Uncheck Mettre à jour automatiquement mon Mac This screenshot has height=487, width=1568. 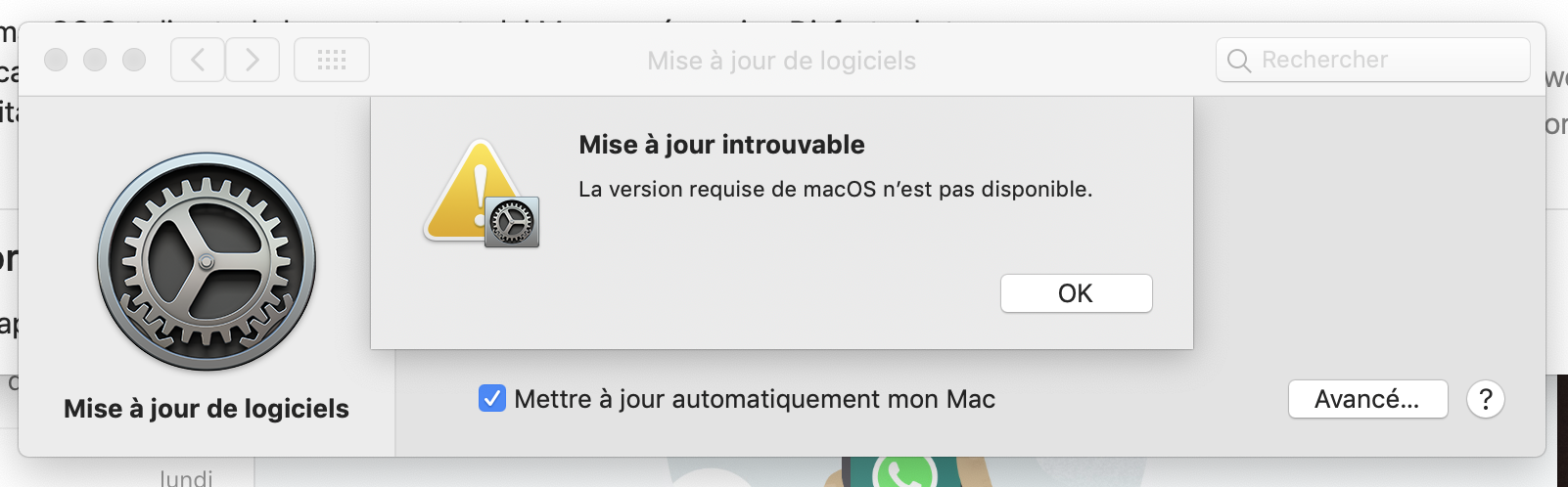(x=492, y=399)
